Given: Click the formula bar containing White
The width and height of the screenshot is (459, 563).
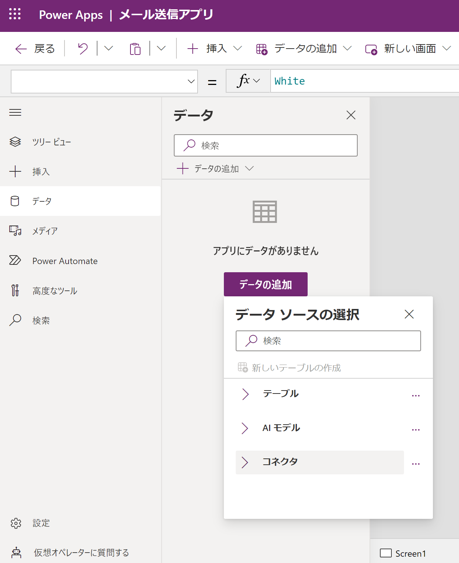Looking at the screenshot, I should 365,81.
